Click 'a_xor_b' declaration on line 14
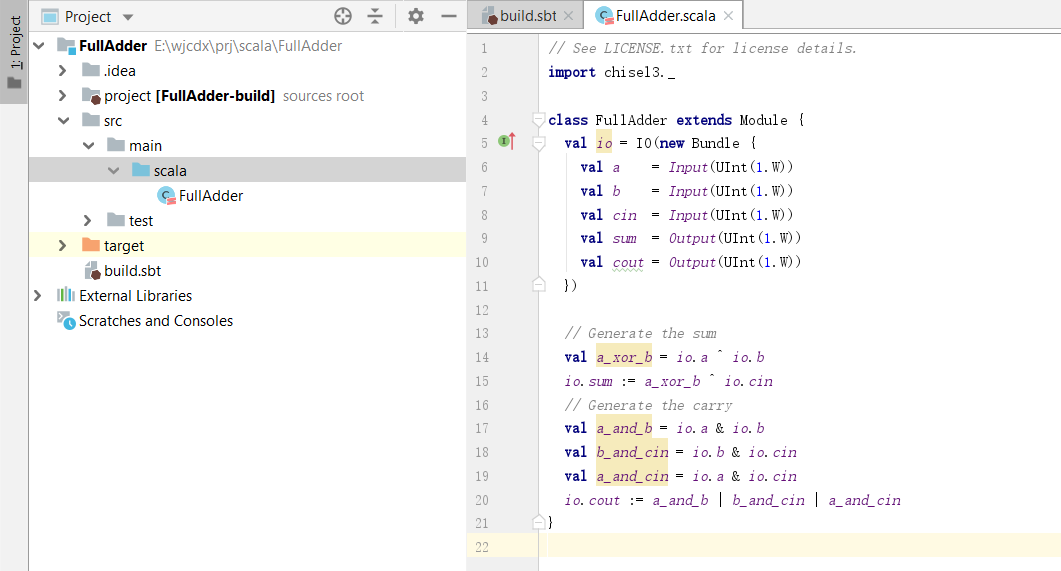This screenshot has width=1061, height=571. 624,357
